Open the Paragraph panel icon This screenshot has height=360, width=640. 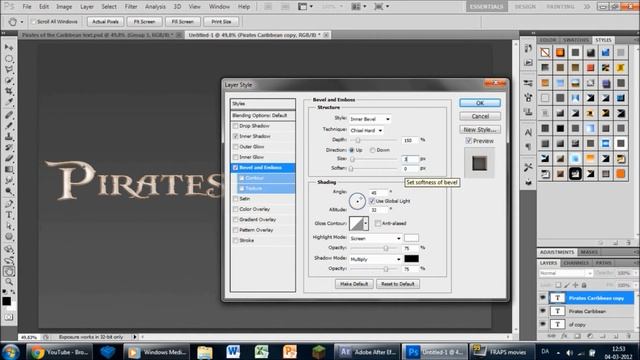[x=528, y=146]
